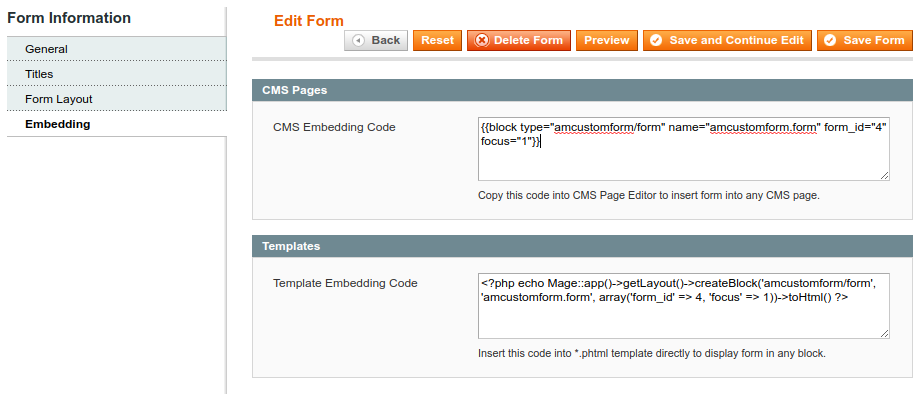Grab the Template Embedding Code textarea resize handle
The height and width of the screenshot is (394, 923).
pyautogui.click(x=885, y=334)
